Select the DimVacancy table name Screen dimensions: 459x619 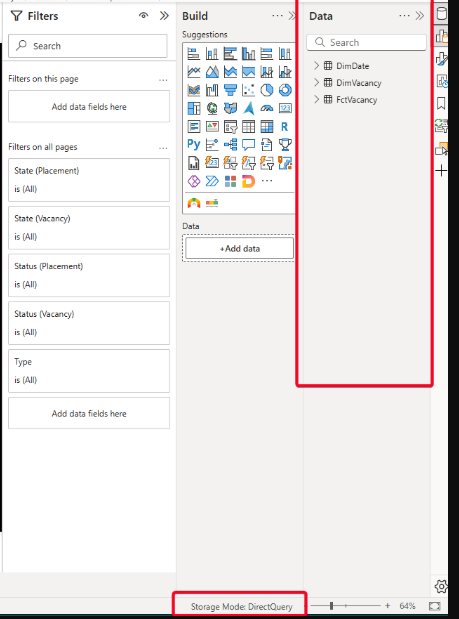pyautogui.click(x=359, y=83)
